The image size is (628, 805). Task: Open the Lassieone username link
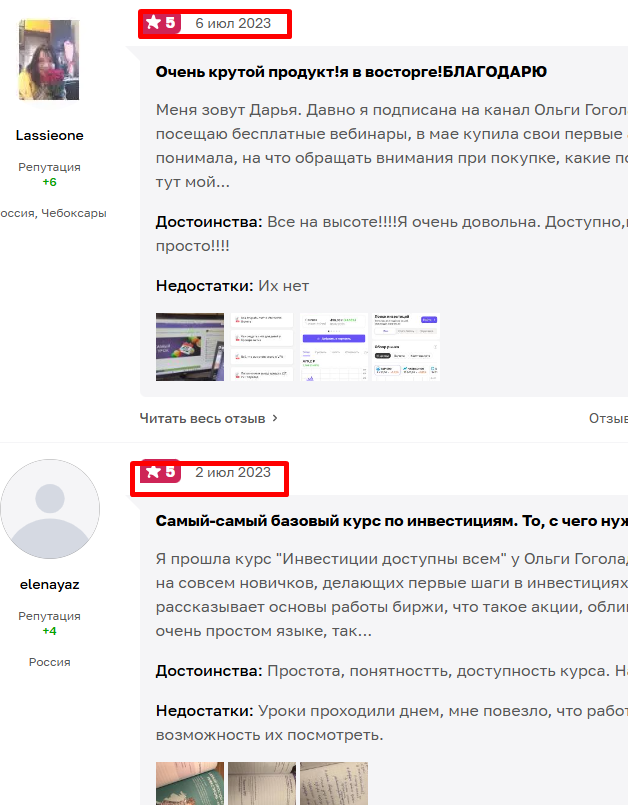(49, 135)
